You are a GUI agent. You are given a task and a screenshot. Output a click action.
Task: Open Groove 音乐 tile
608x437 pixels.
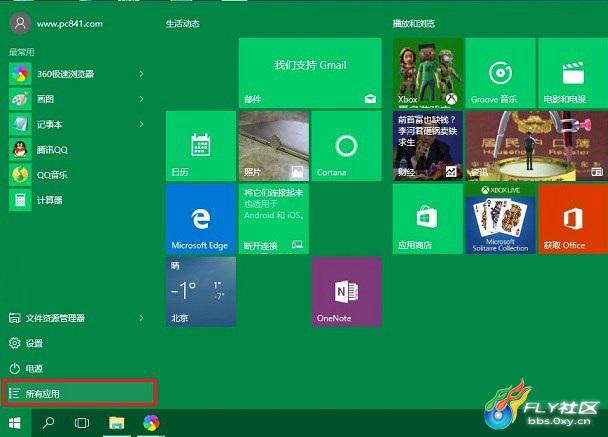click(x=501, y=73)
